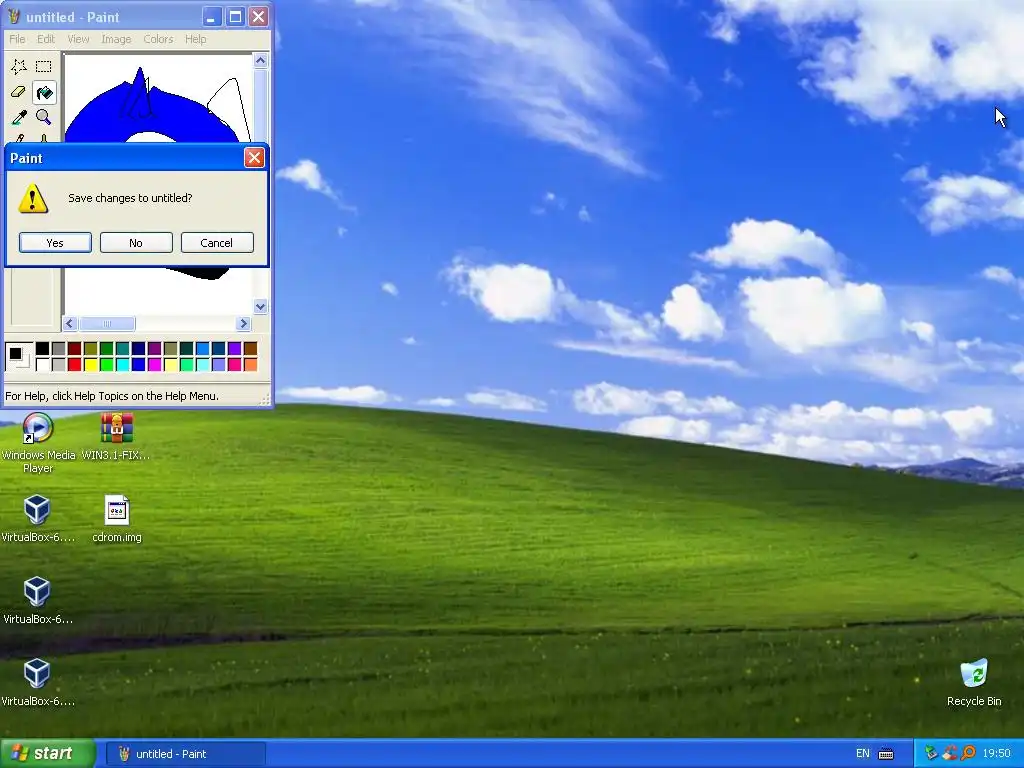
Task: Click the warning icon in the Paint dialog
Action: 33,199
